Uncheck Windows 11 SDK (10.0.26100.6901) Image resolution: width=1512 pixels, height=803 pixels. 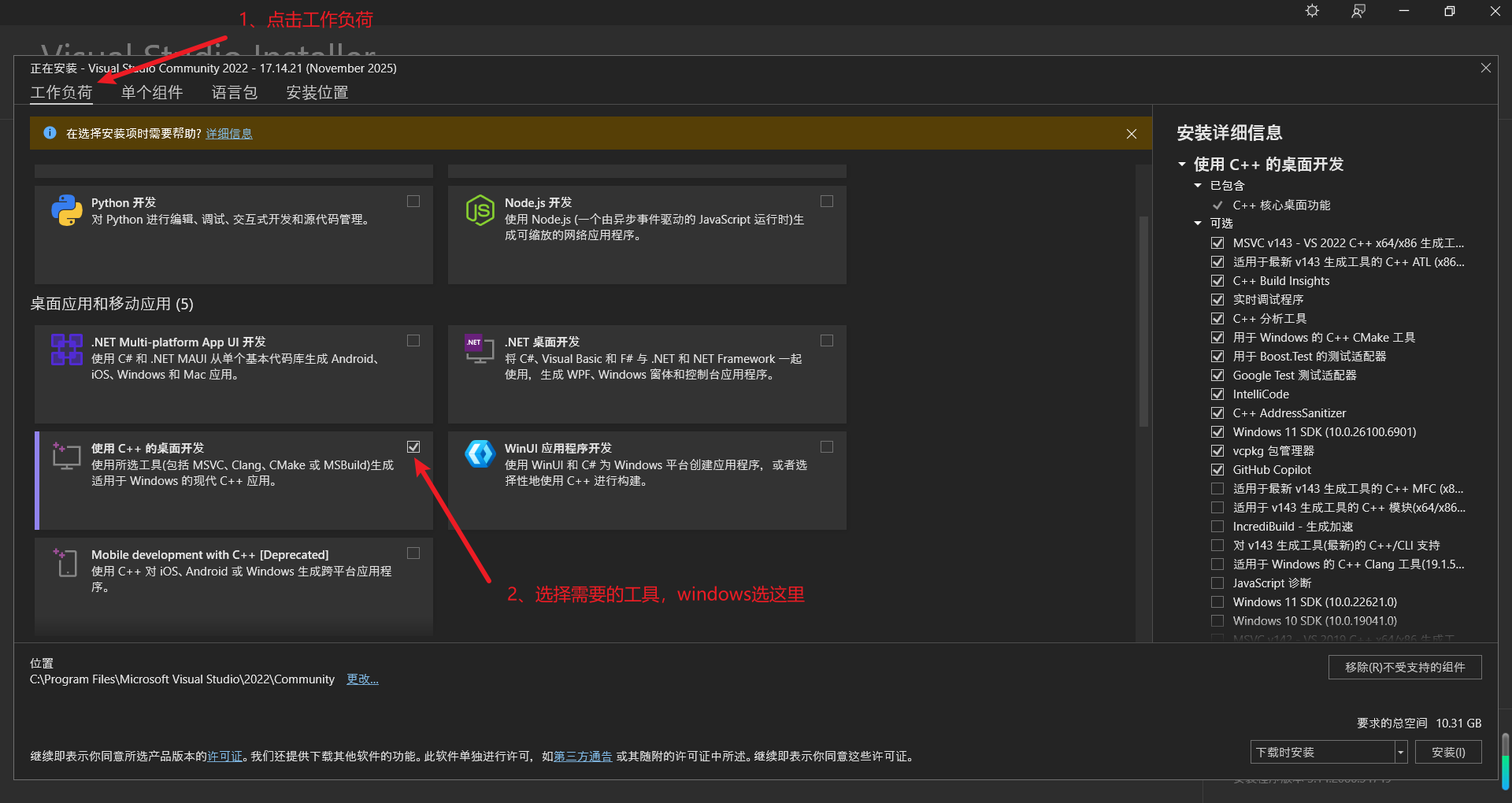pos(1217,432)
